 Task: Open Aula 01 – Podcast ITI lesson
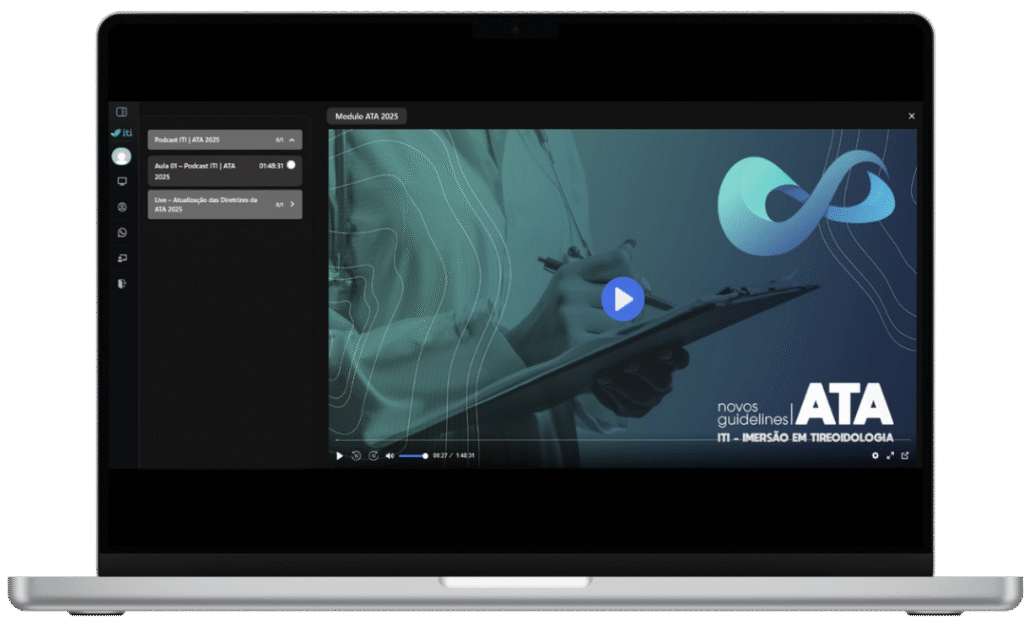point(200,171)
